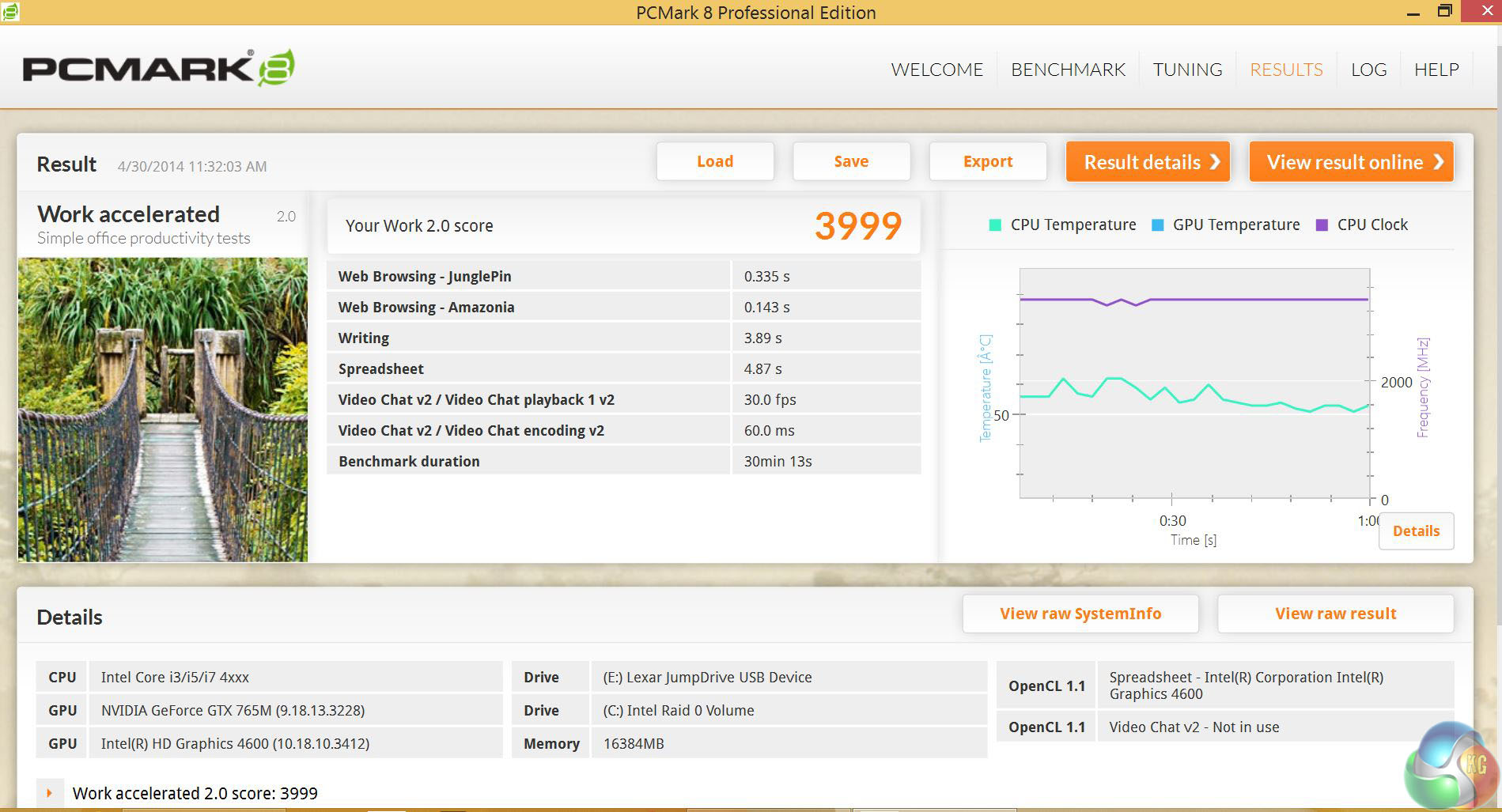View raw SystemInfo
The height and width of the screenshot is (812, 1502).
(x=1080, y=614)
